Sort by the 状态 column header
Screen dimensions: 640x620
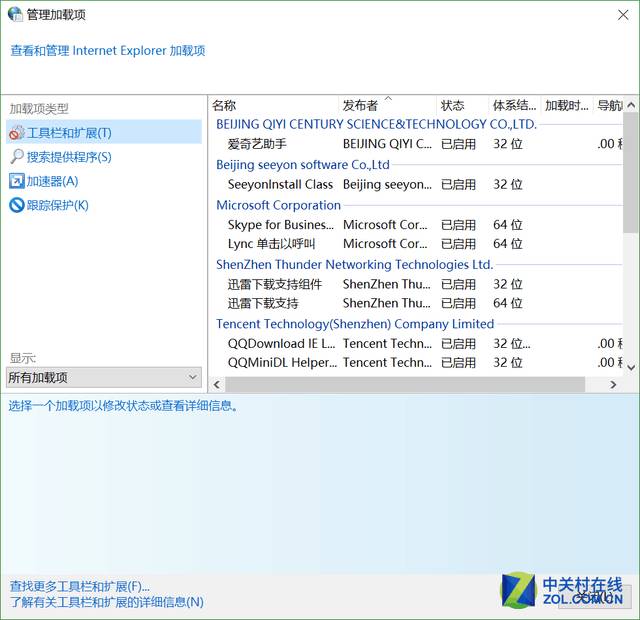pyautogui.click(x=462, y=105)
